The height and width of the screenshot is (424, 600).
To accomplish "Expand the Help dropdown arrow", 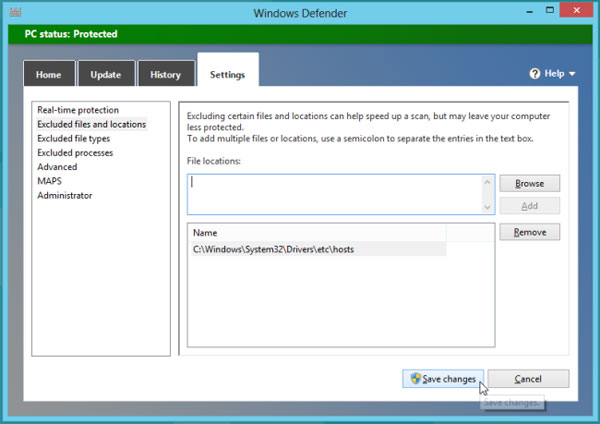I will (573, 74).
